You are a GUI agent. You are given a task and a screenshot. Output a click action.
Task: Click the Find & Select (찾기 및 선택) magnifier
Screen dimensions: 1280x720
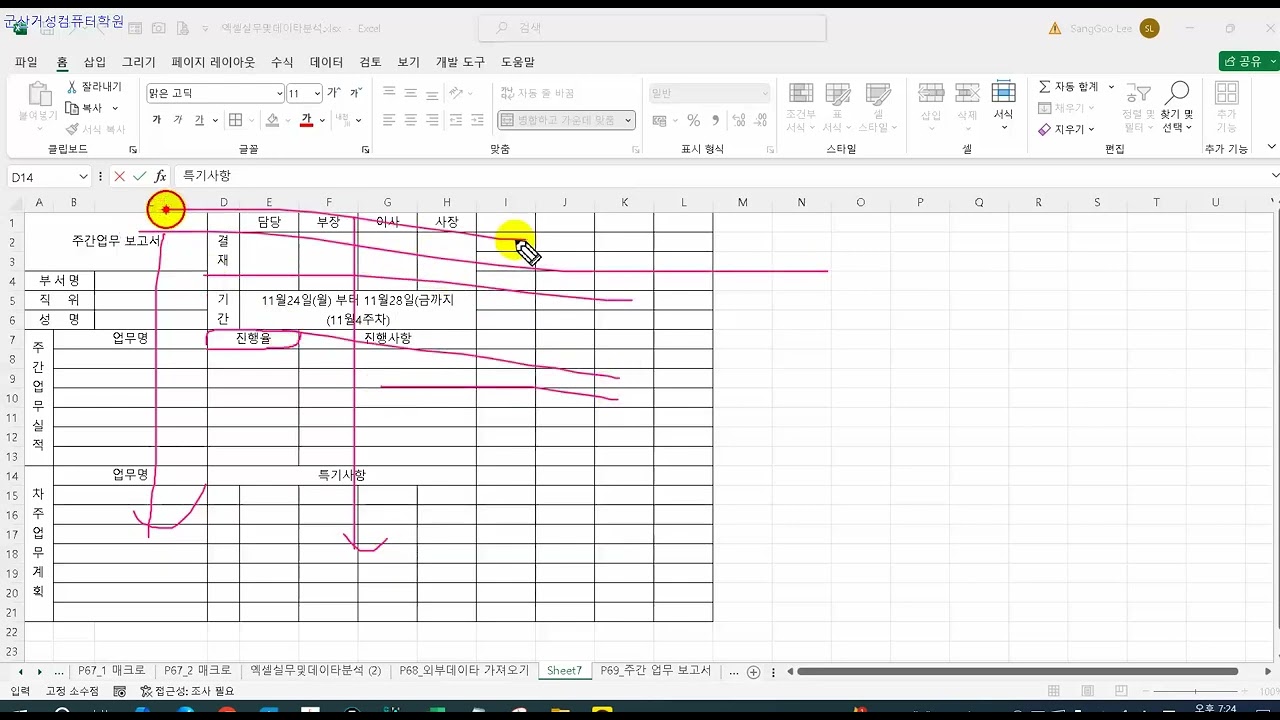1178,94
